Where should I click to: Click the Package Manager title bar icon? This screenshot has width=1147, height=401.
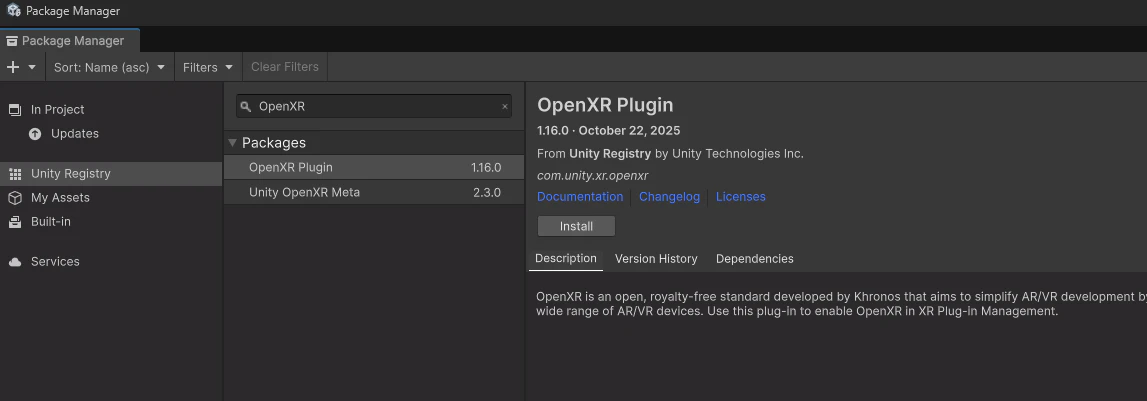(13, 10)
